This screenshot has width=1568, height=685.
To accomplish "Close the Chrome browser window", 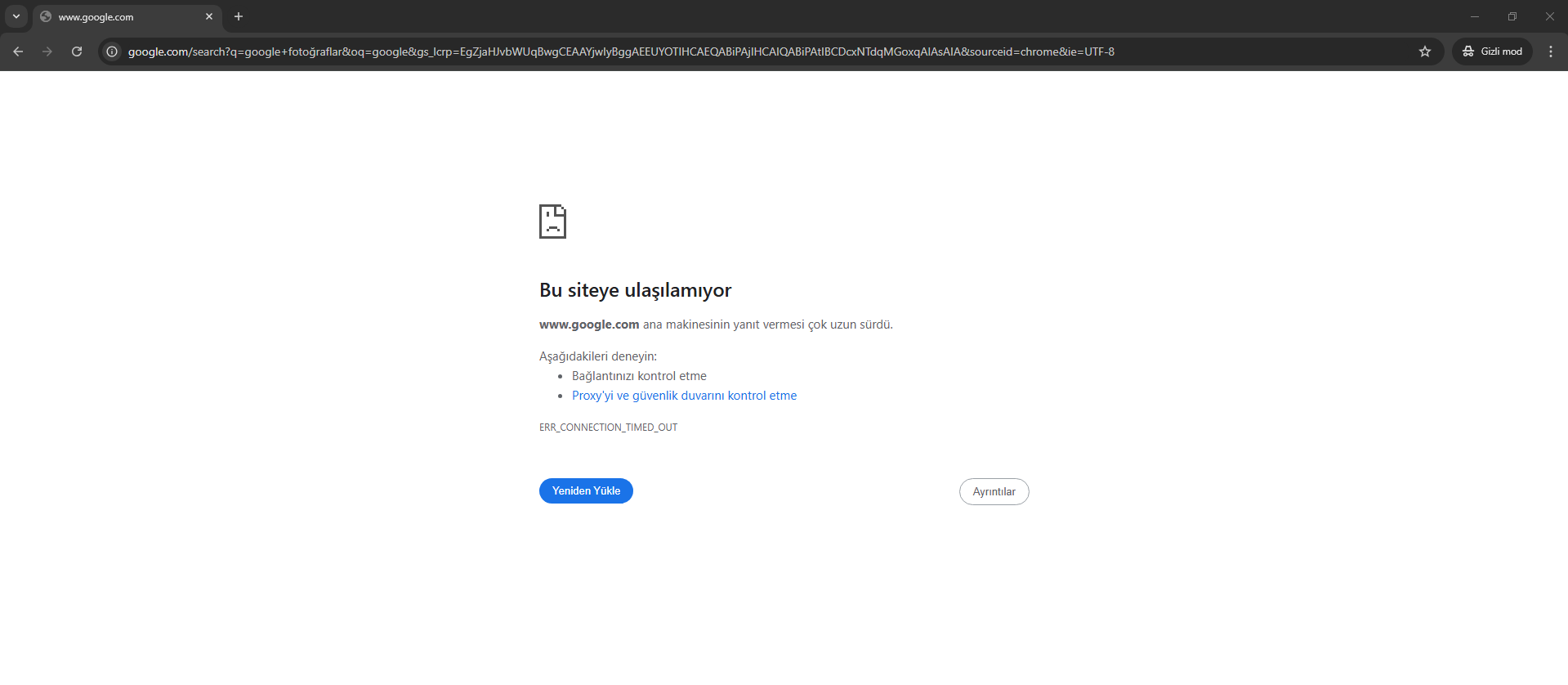I will tap(1550, 16).
